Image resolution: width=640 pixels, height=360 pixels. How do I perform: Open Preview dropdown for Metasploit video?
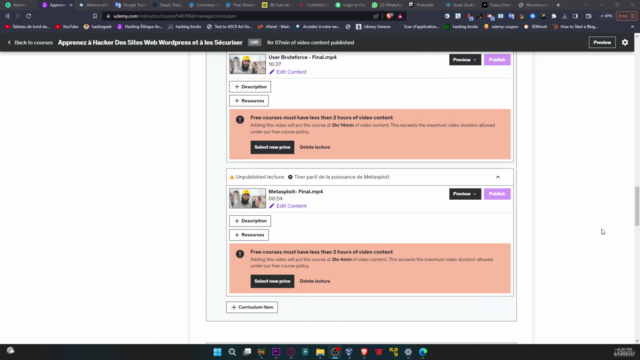click(465, 194)
